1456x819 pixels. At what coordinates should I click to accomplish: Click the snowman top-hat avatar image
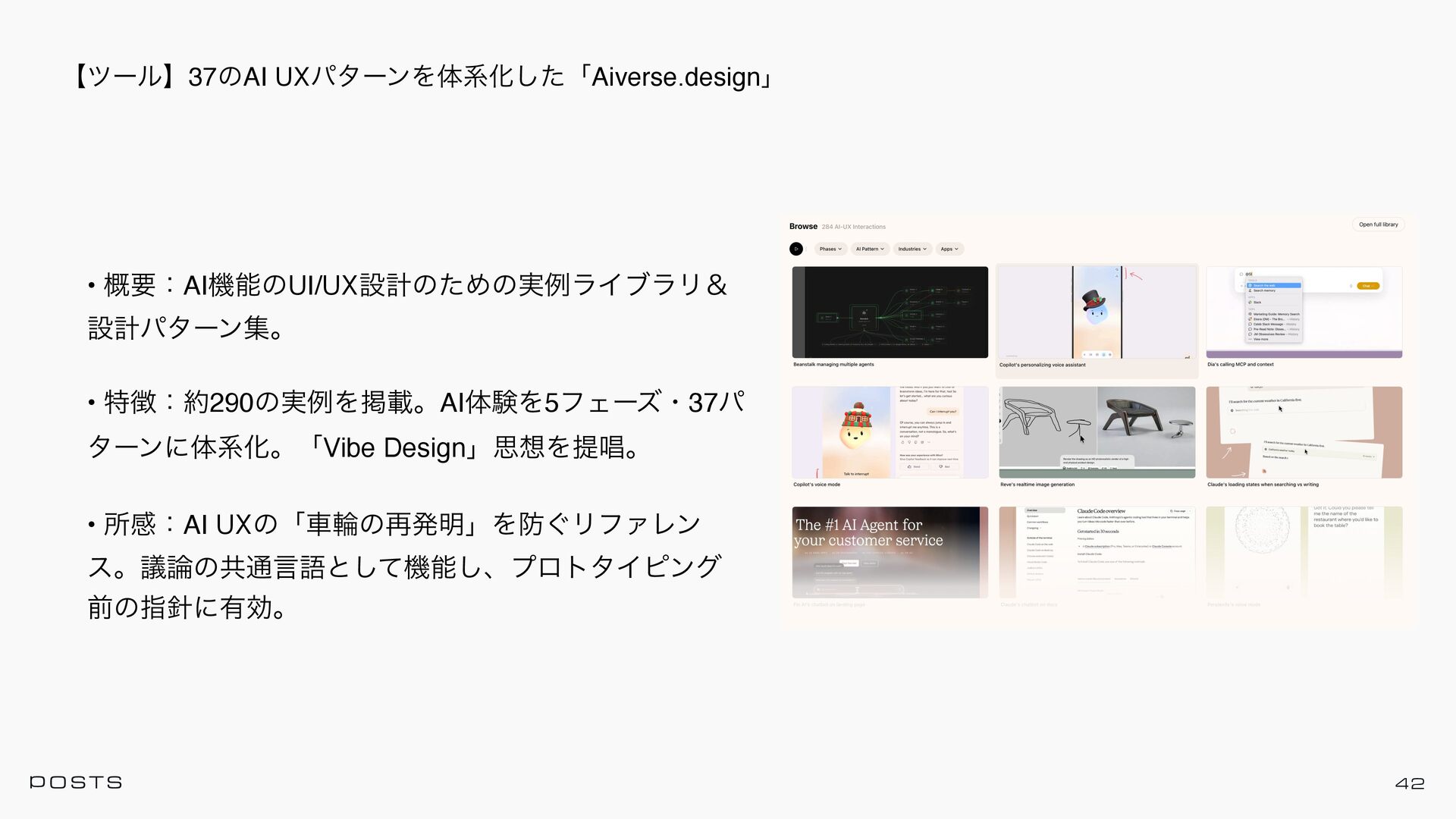click(1095, 306)
